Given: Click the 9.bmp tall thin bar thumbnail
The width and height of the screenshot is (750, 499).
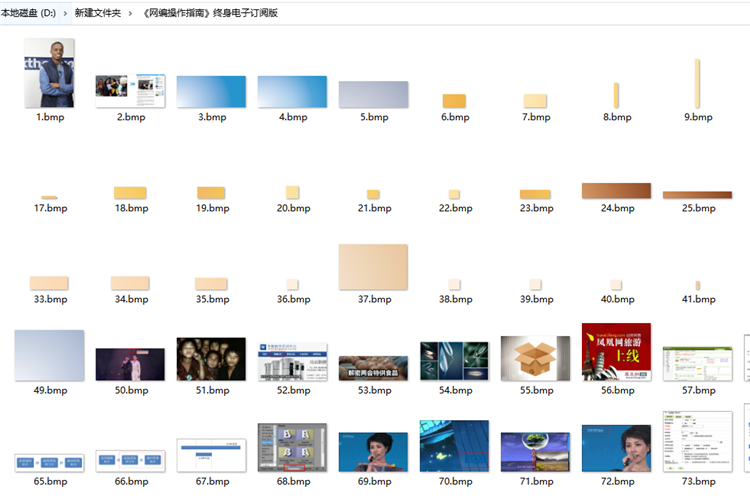Looking at the screenshot, I should (697, 83).
